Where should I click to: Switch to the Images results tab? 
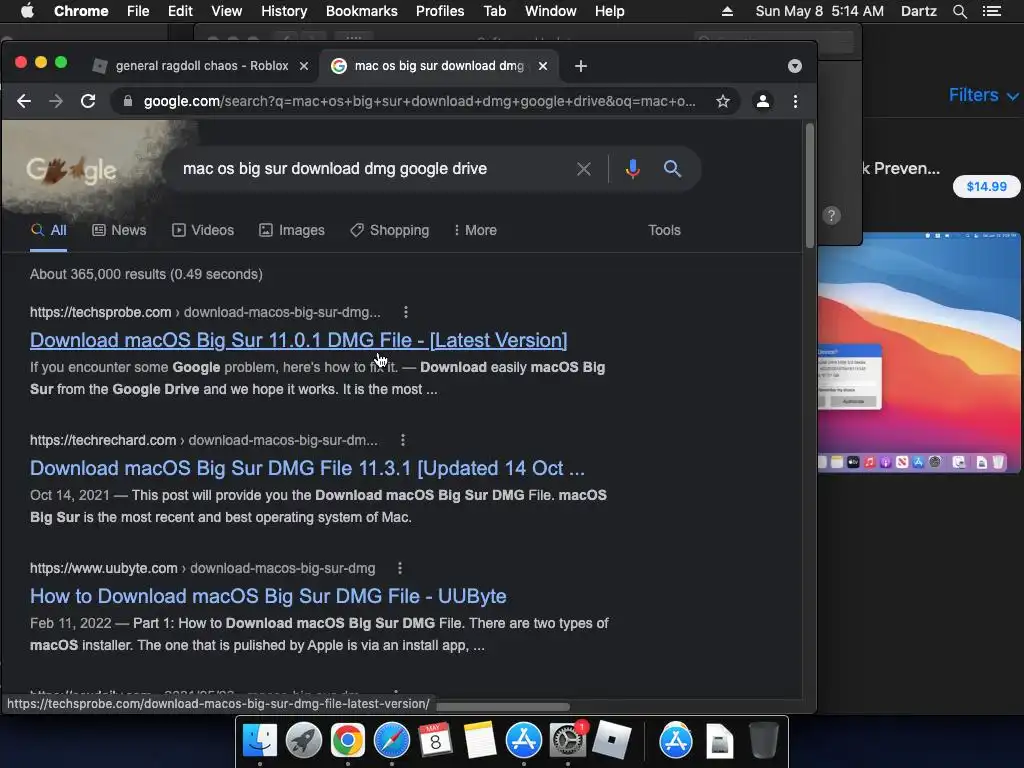[x=292, y=230]
